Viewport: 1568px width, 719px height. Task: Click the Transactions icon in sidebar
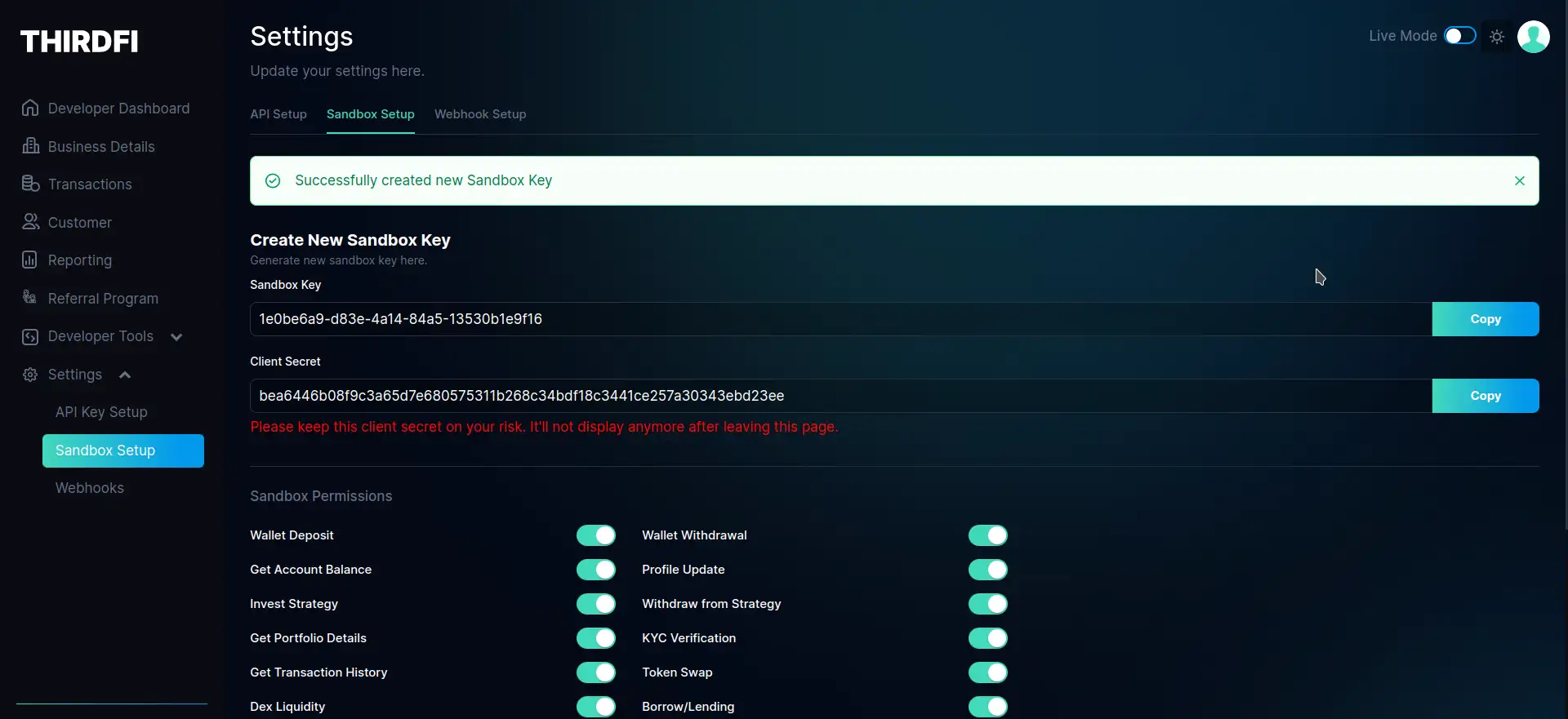pyautogui.click(x=30, y=184)
